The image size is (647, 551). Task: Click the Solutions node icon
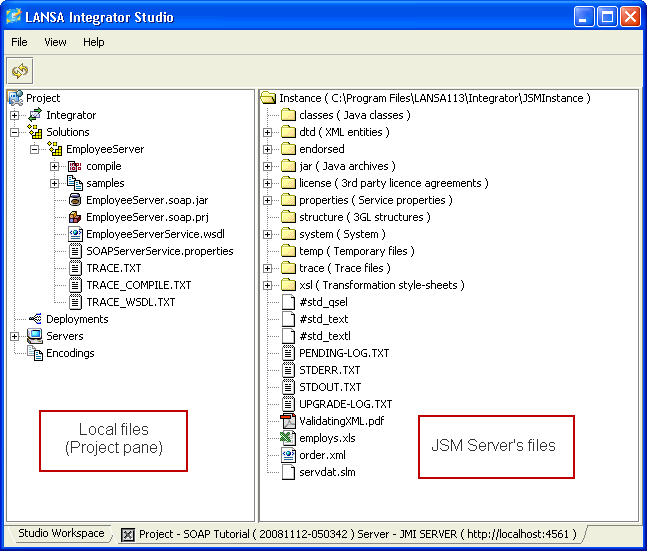click(35, 132)
